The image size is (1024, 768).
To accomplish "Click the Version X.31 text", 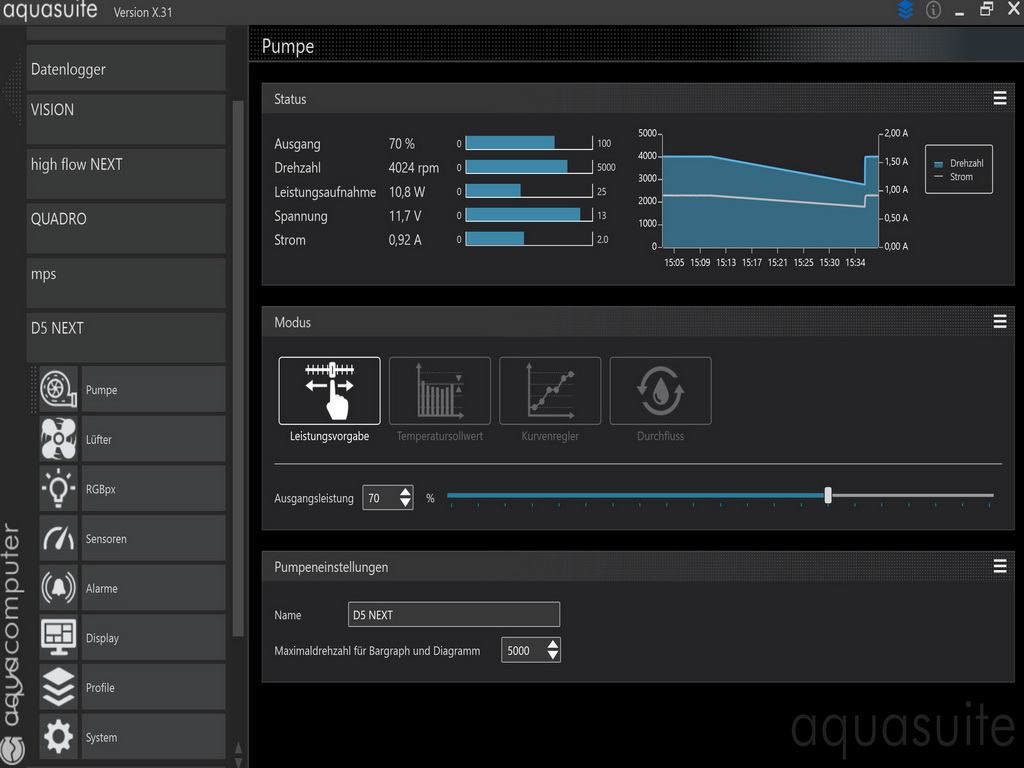I will click(143, 12).
